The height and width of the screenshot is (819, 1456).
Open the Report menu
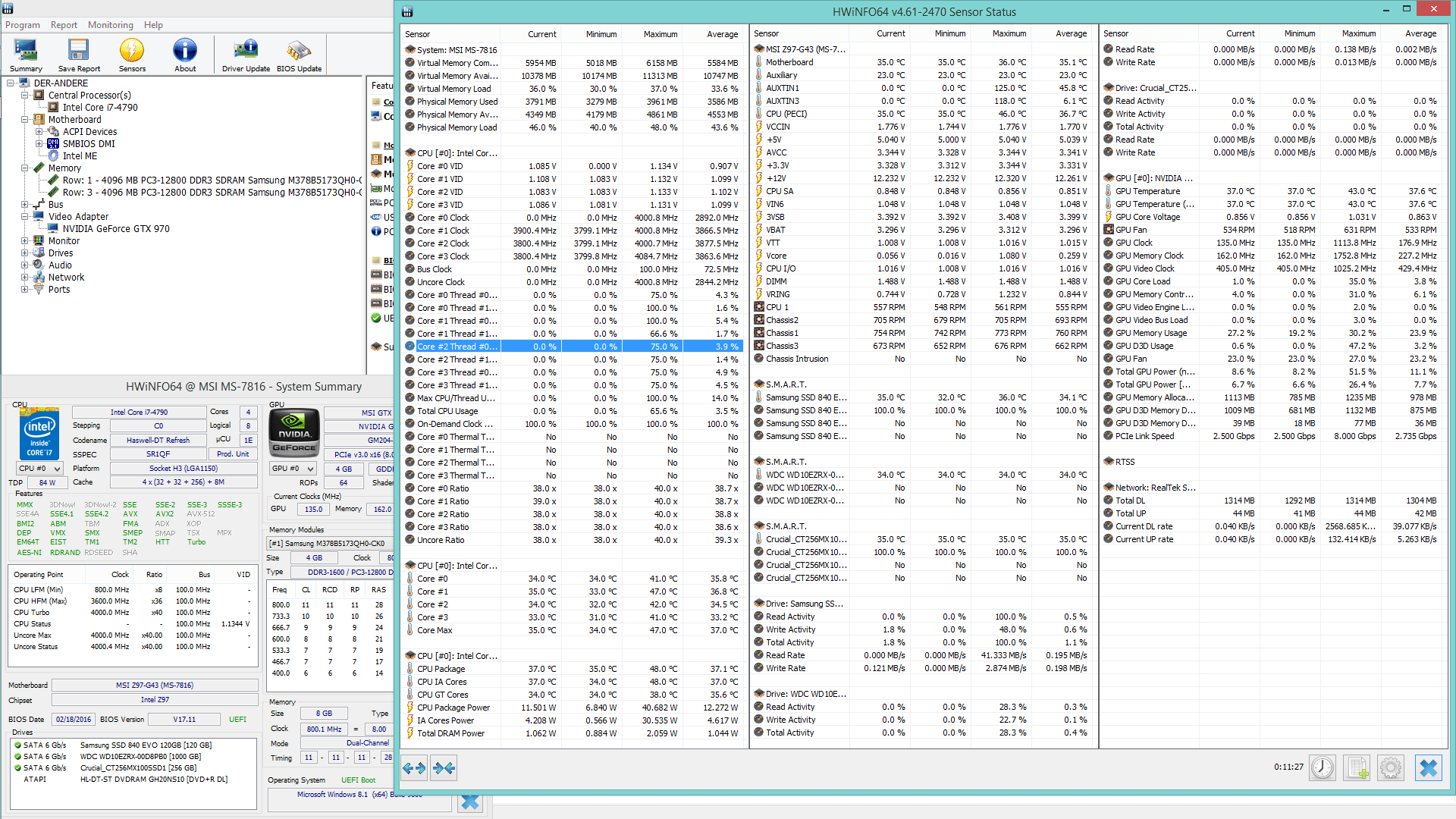tap(64, 25)
